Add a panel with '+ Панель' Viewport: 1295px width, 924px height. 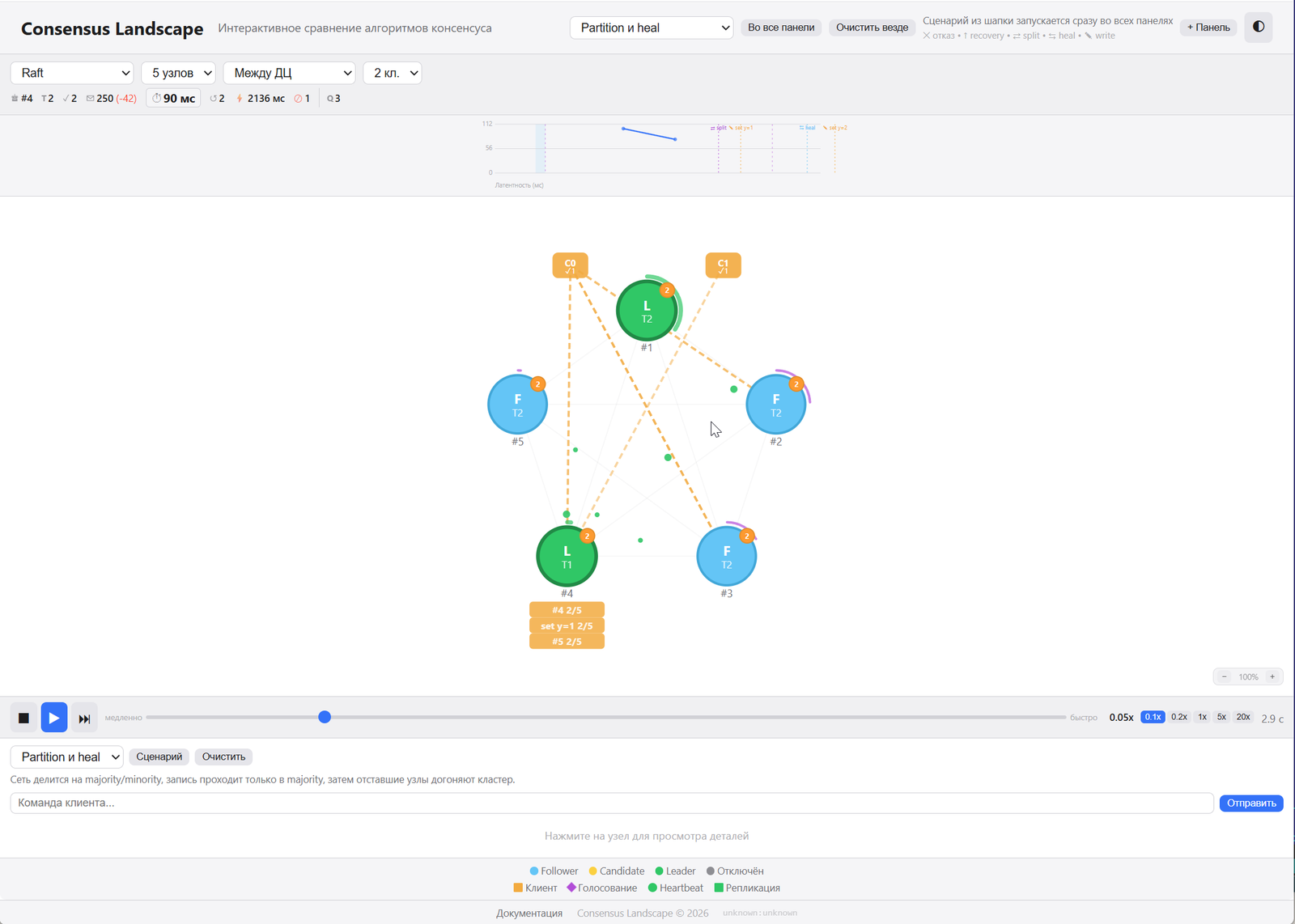(1208, 28)
